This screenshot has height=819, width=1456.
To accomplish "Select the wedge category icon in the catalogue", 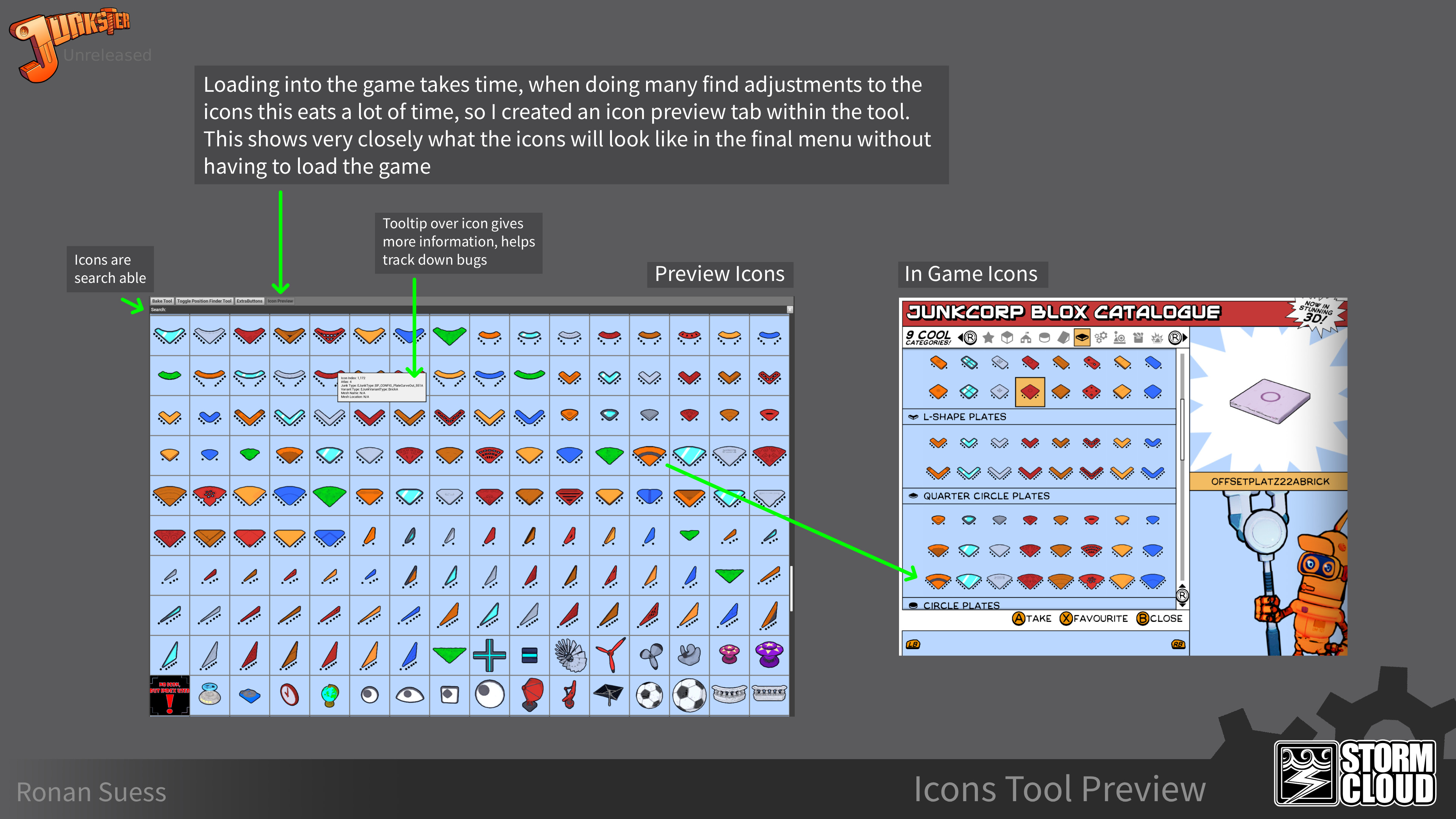I will (1063, 338).
